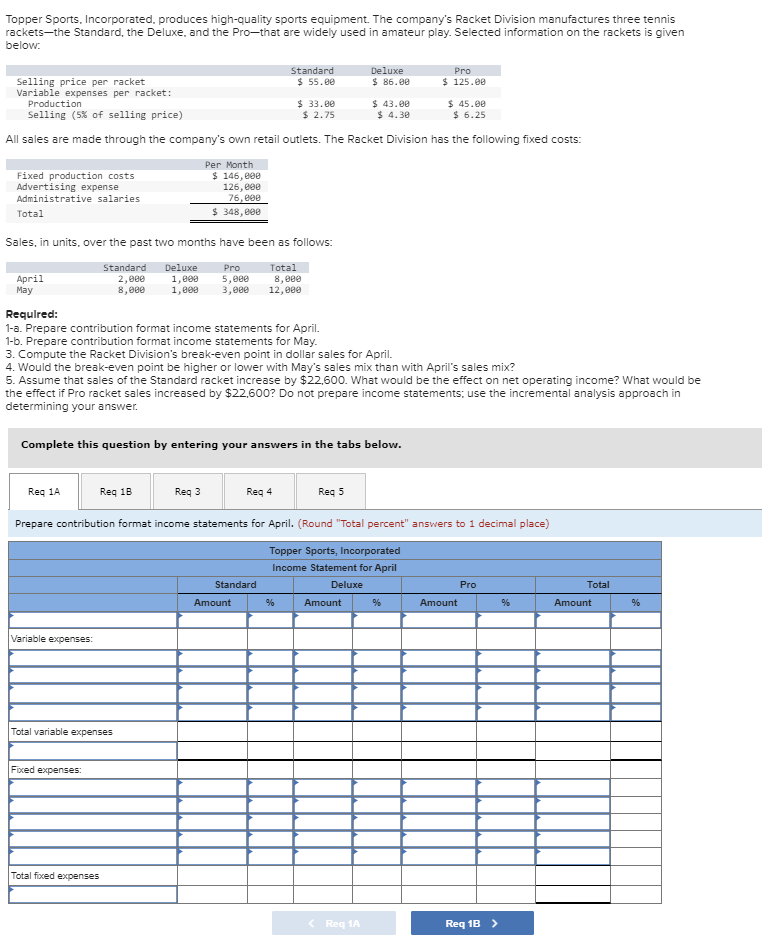
Task: Click Standard Amount field in the top statement row
Action: point(213,620)
